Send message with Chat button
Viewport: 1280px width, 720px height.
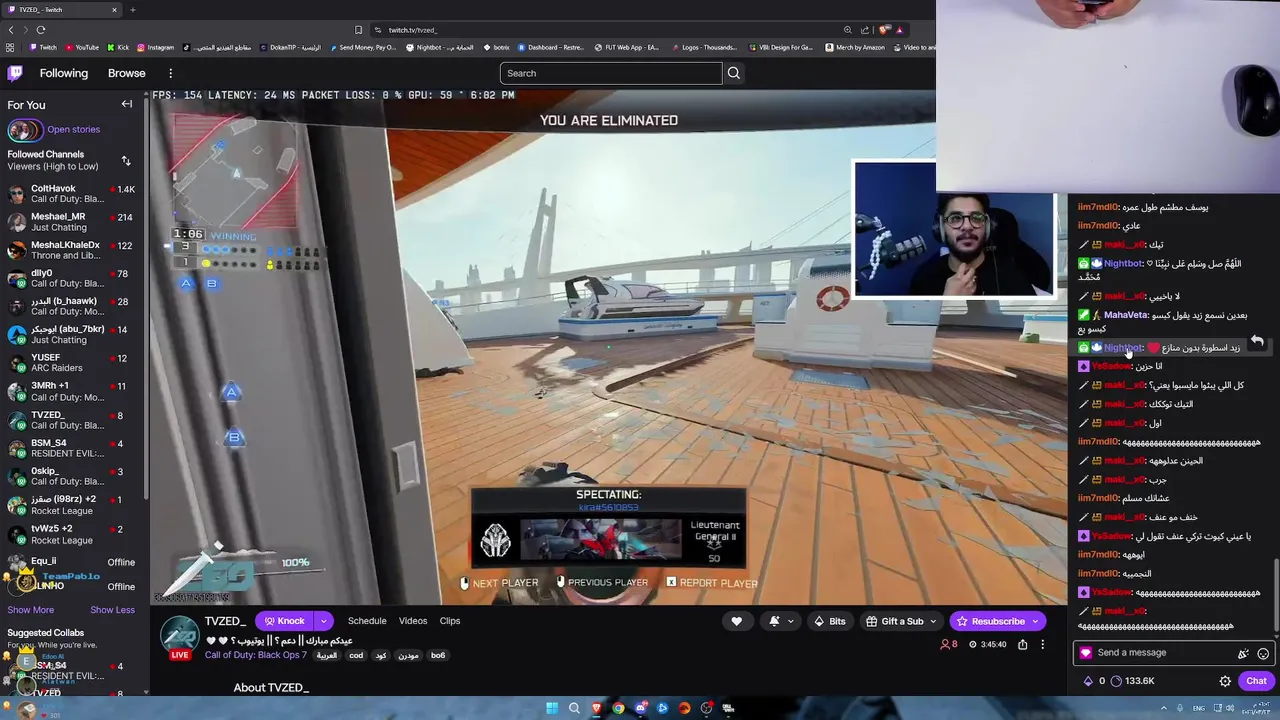point(1256,681)
